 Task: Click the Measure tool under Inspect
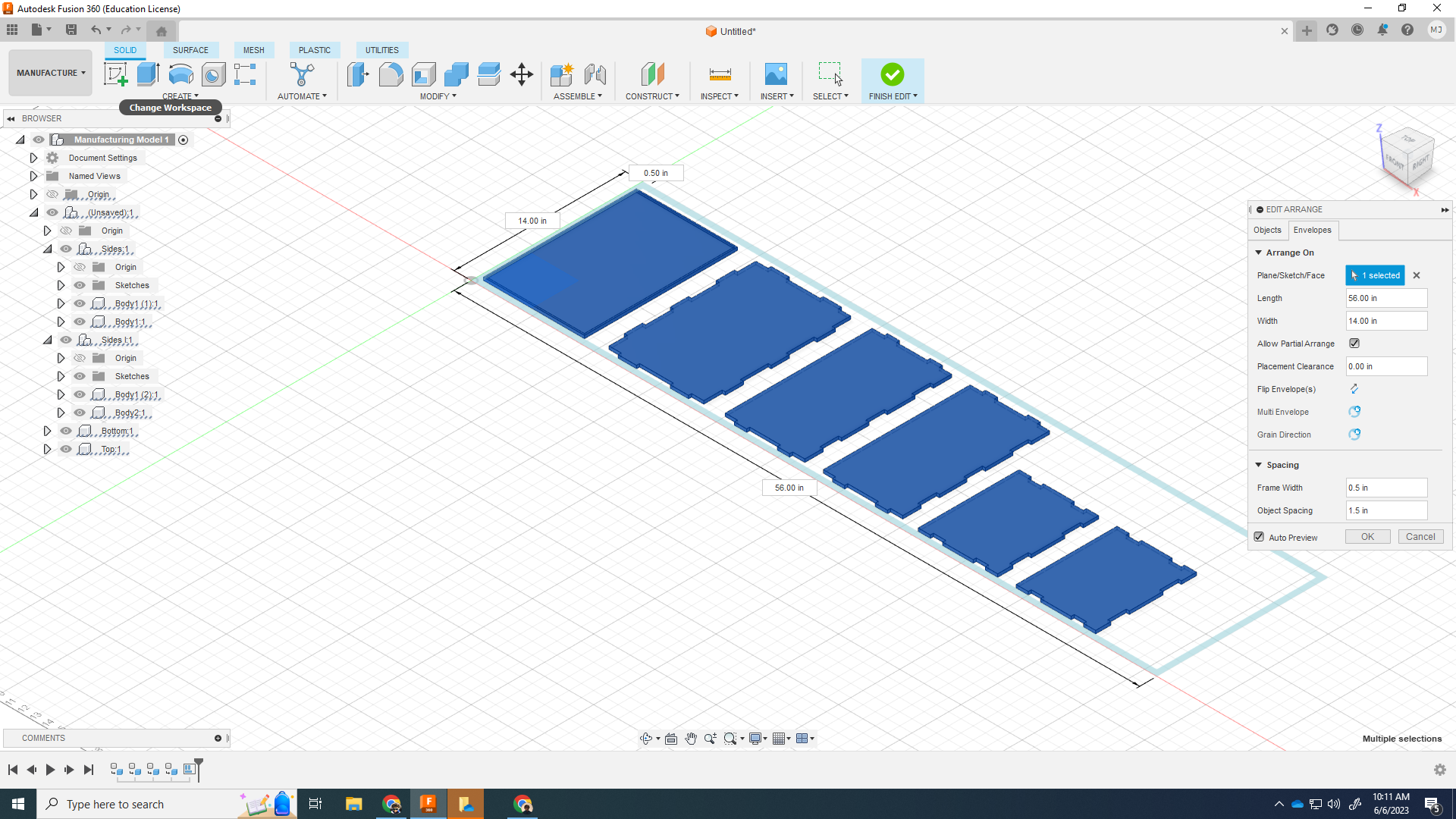click(720, 74)
